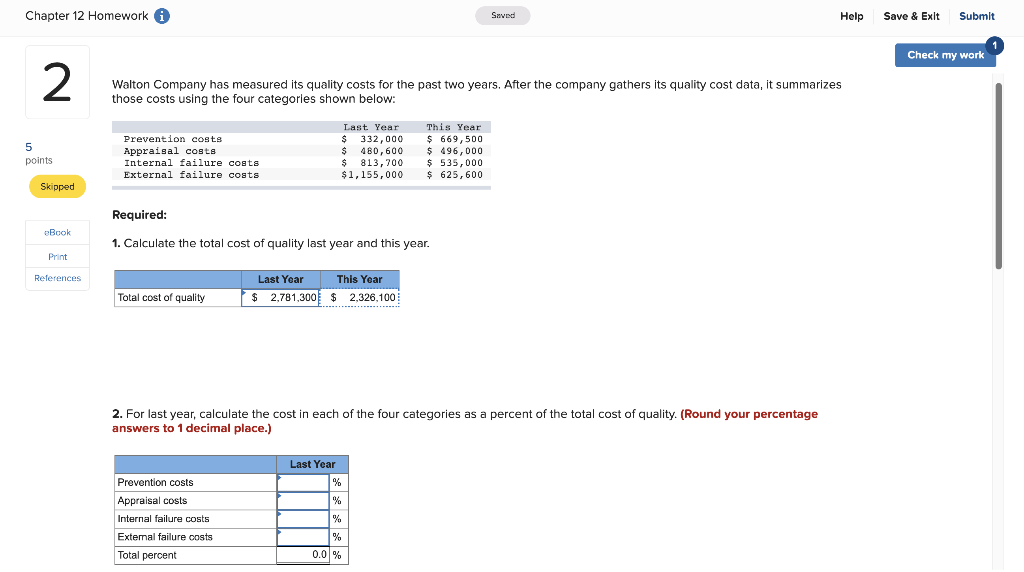This screenshot has height=572, width=1024.
Task: Select the This Year total cost field
Action: (360, 298)
